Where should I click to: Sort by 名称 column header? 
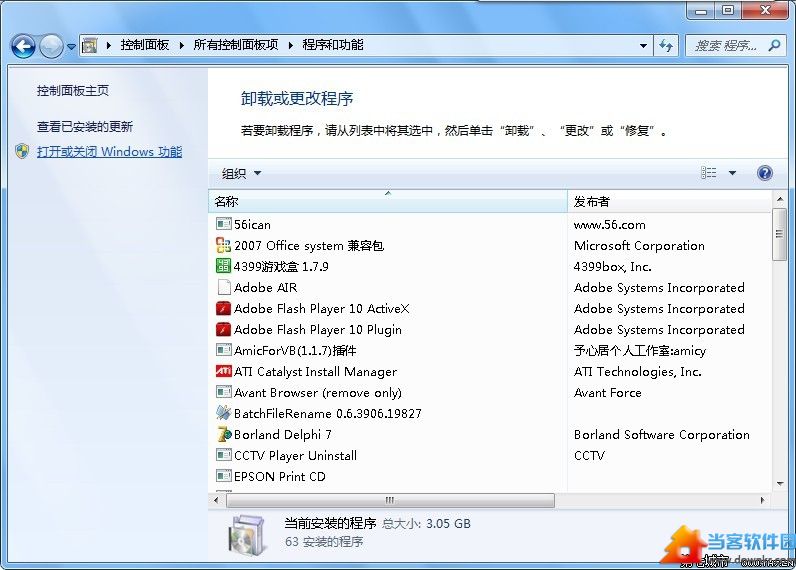point(388,202)
